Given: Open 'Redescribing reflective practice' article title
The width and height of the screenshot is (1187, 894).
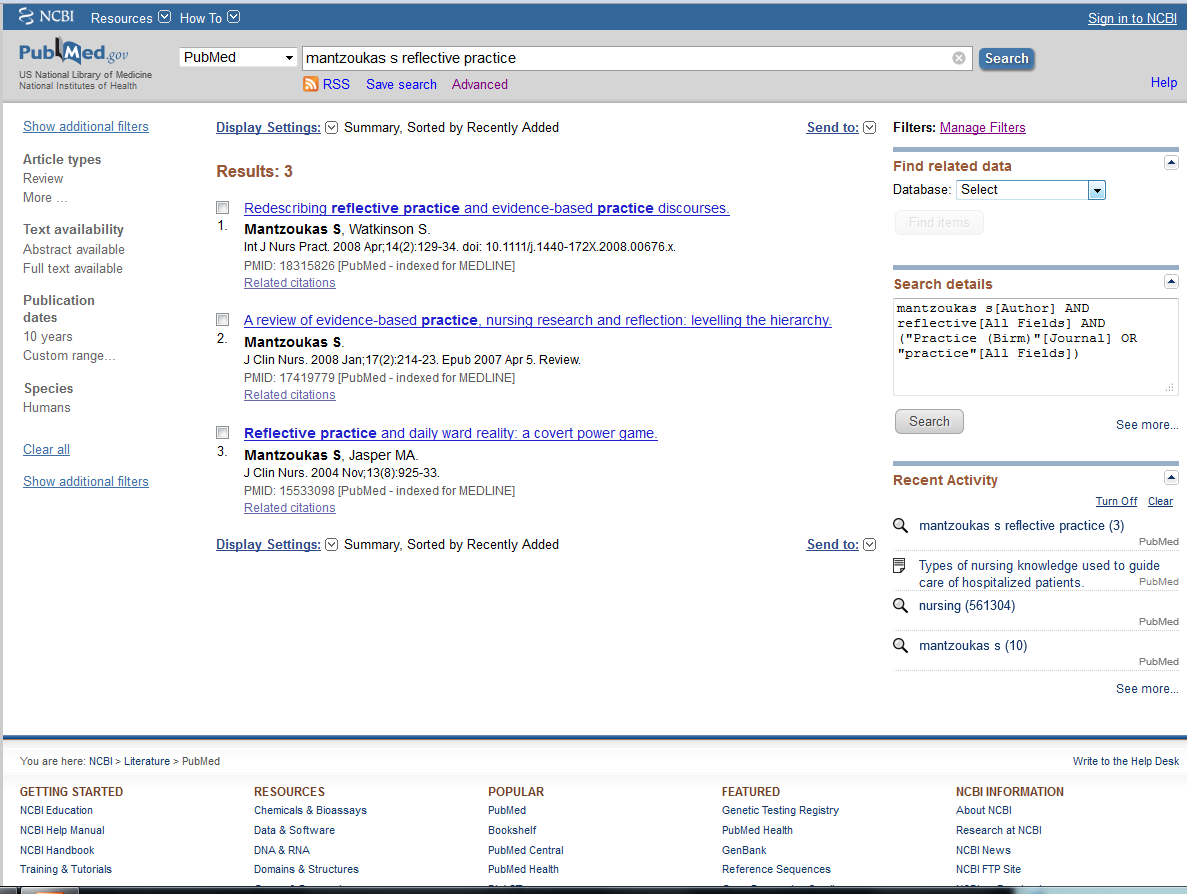Looking at the screenshot, I should [487, 208].
